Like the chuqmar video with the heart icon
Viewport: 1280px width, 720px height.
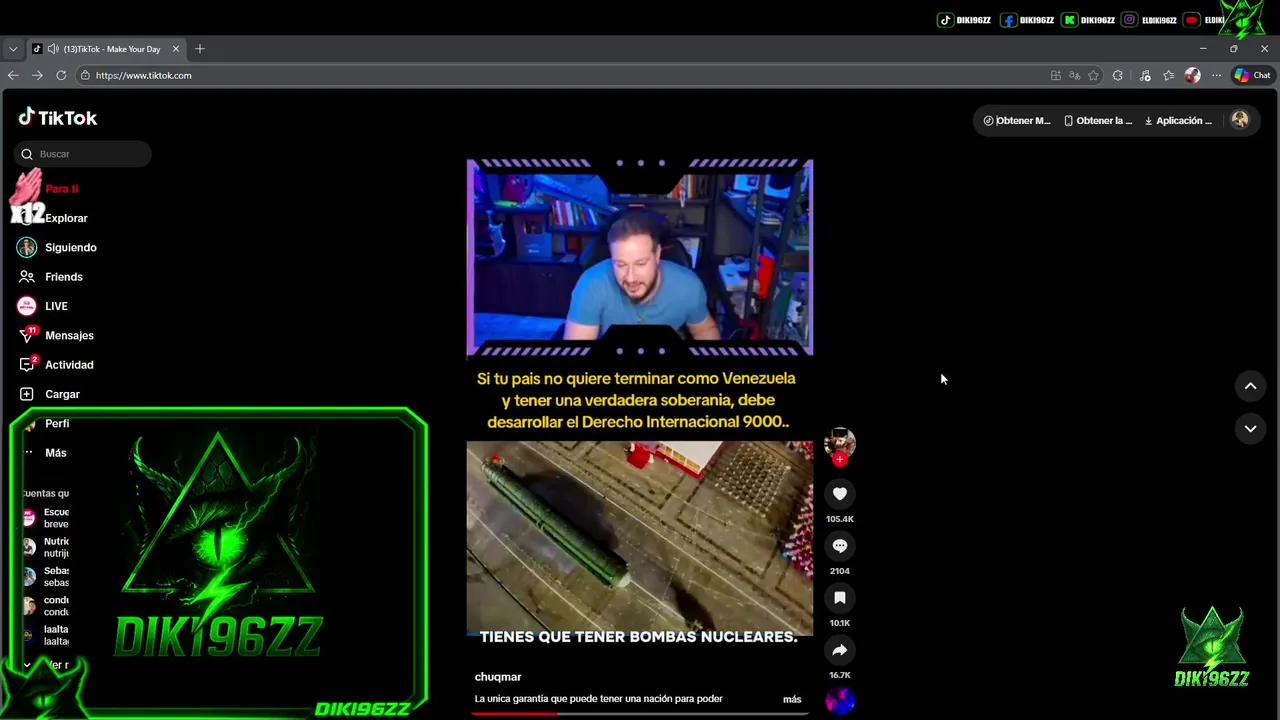[839, 494]
